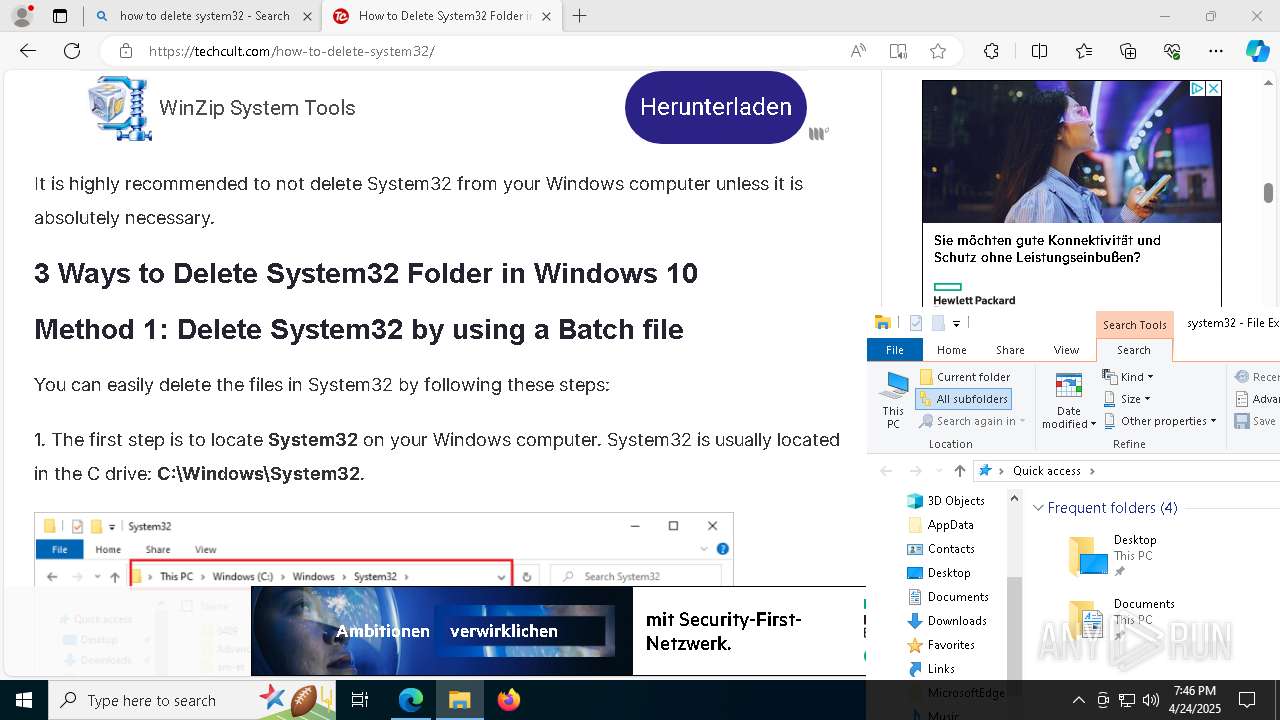The height and width of the screenshot is (720, 1280).
Task: Select the 'How to Delete System32 Folder' tab
Action: (443, 16)
